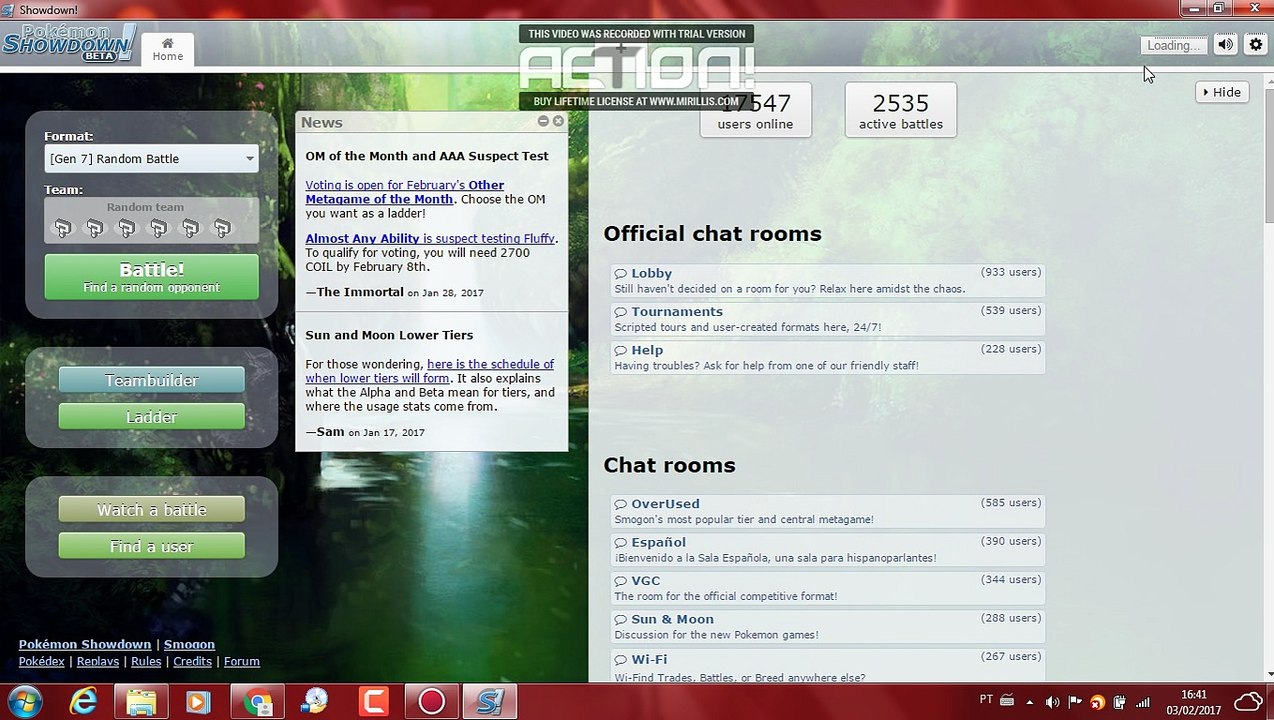Open the network signal tray icon
Image resolution: width=1274 pixels, height=720 pixels.
[x=1142, y=702]
